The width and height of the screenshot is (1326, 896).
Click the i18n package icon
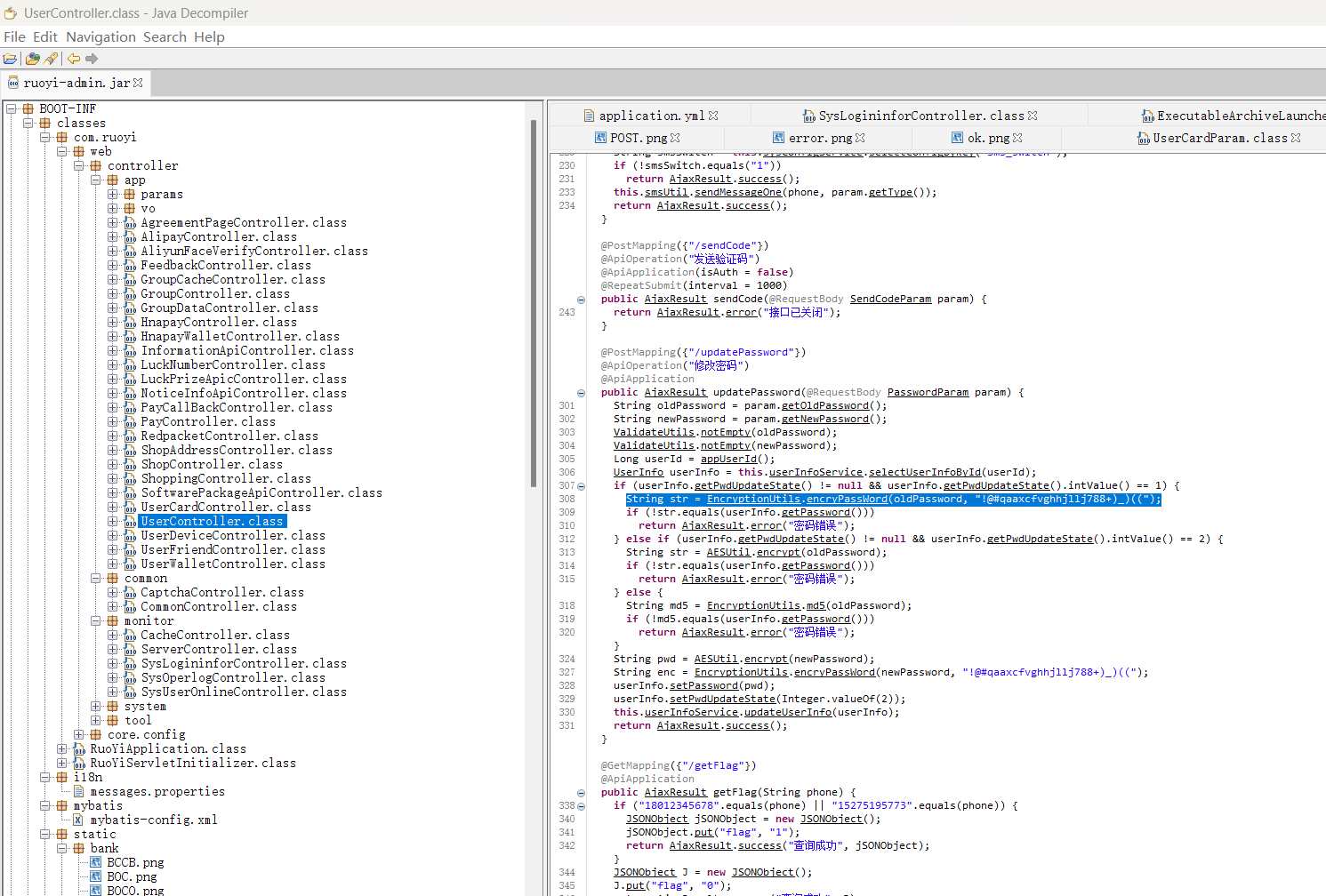62,778
